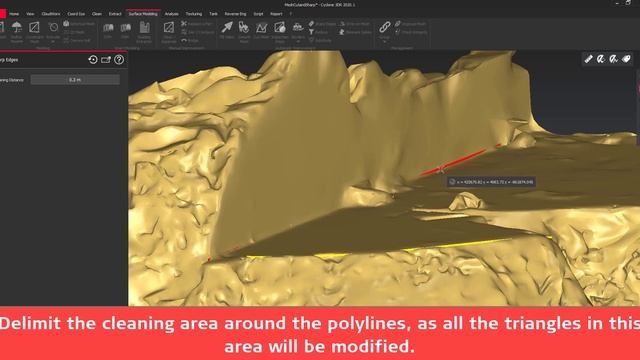The width and height of the screenshot is (640, 360).
Task: Click the Subdivide tool icon
Action: [311, 40]
